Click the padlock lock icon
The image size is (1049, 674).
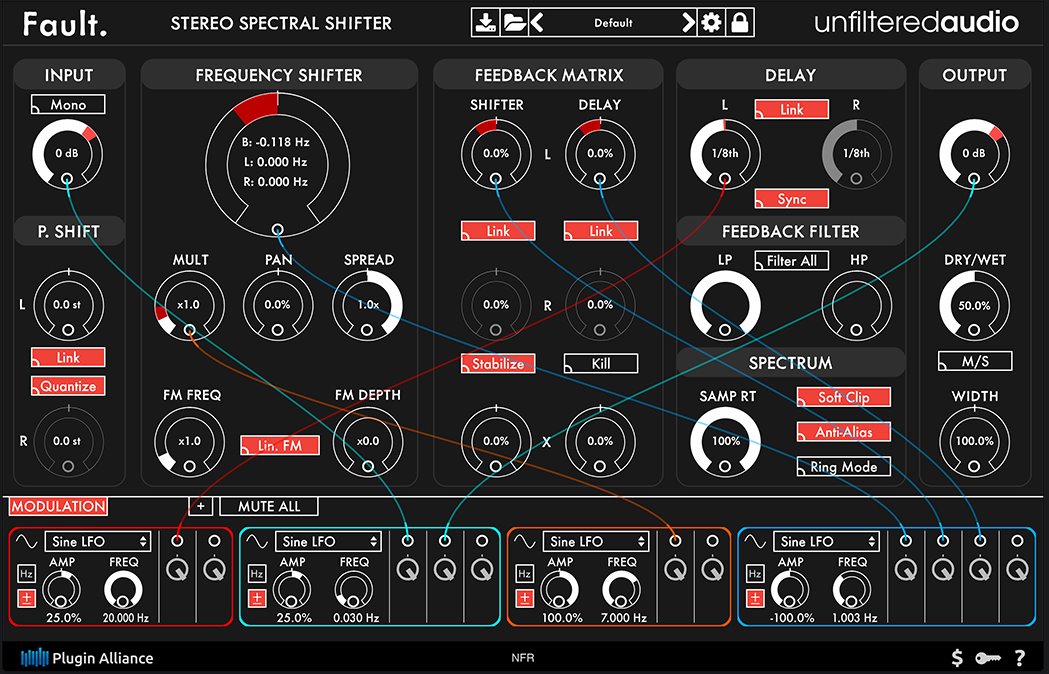[739, 23]
